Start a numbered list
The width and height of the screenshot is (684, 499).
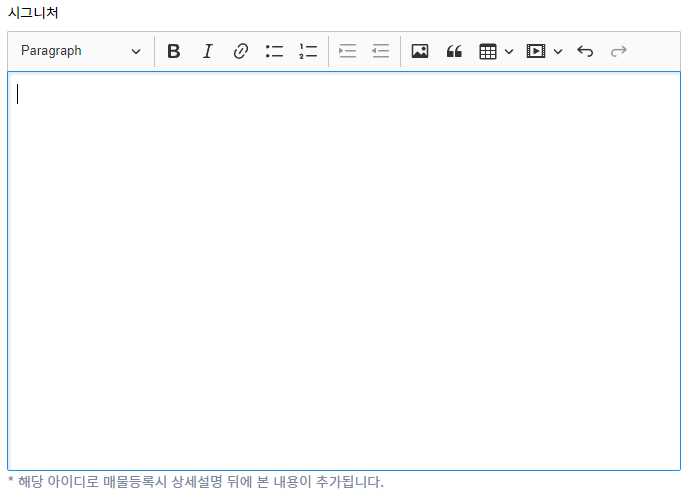[x=307, y=51]
